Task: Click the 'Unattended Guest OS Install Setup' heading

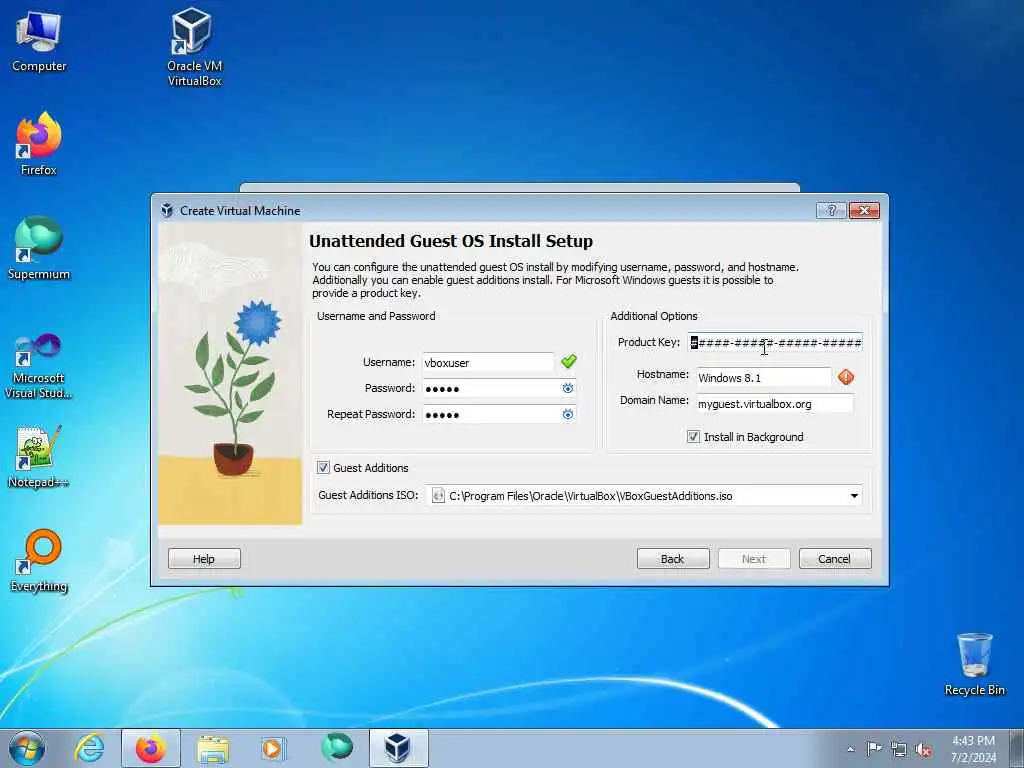Action: 451,241
